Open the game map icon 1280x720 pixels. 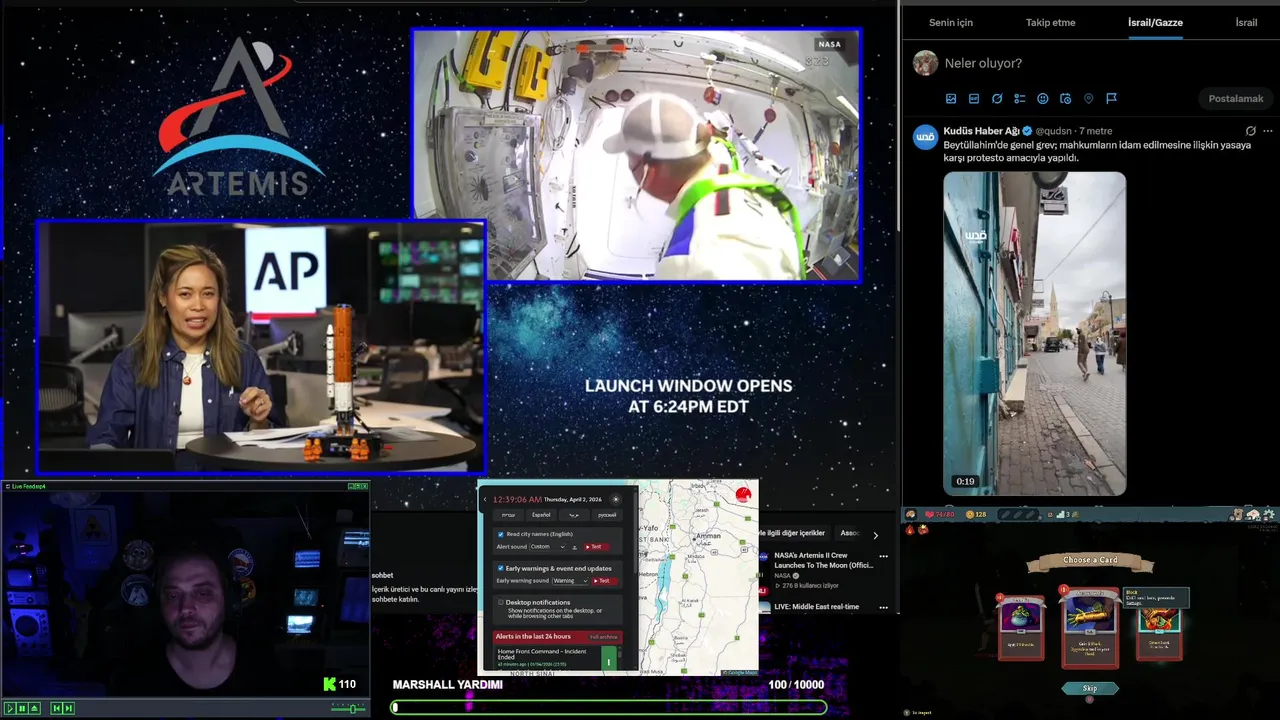click(x=1238, y=514)
